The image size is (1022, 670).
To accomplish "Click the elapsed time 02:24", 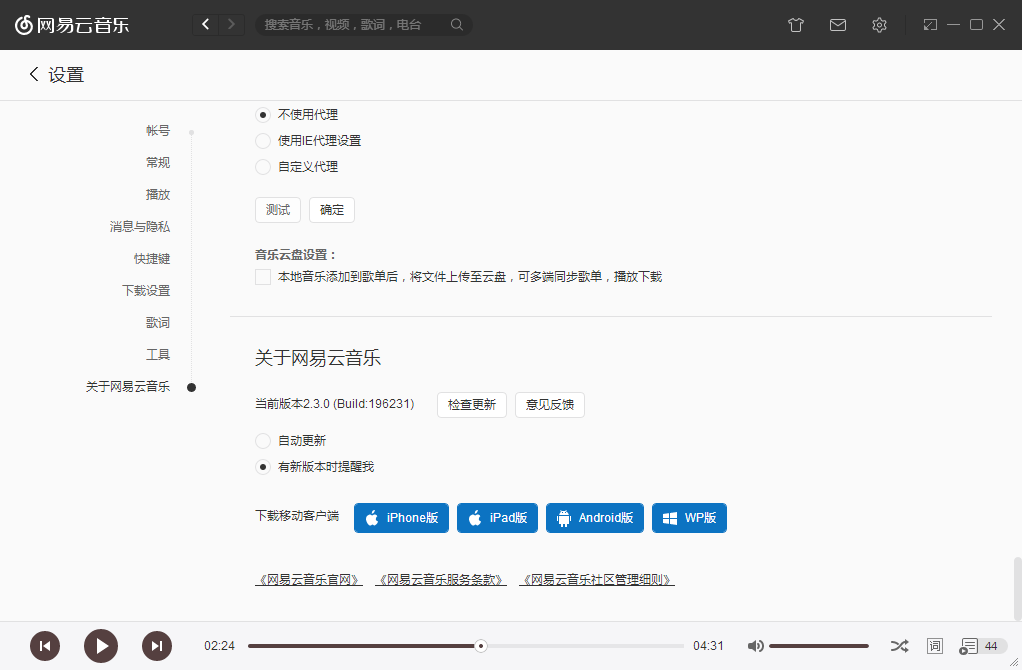I will pos(219,646).
